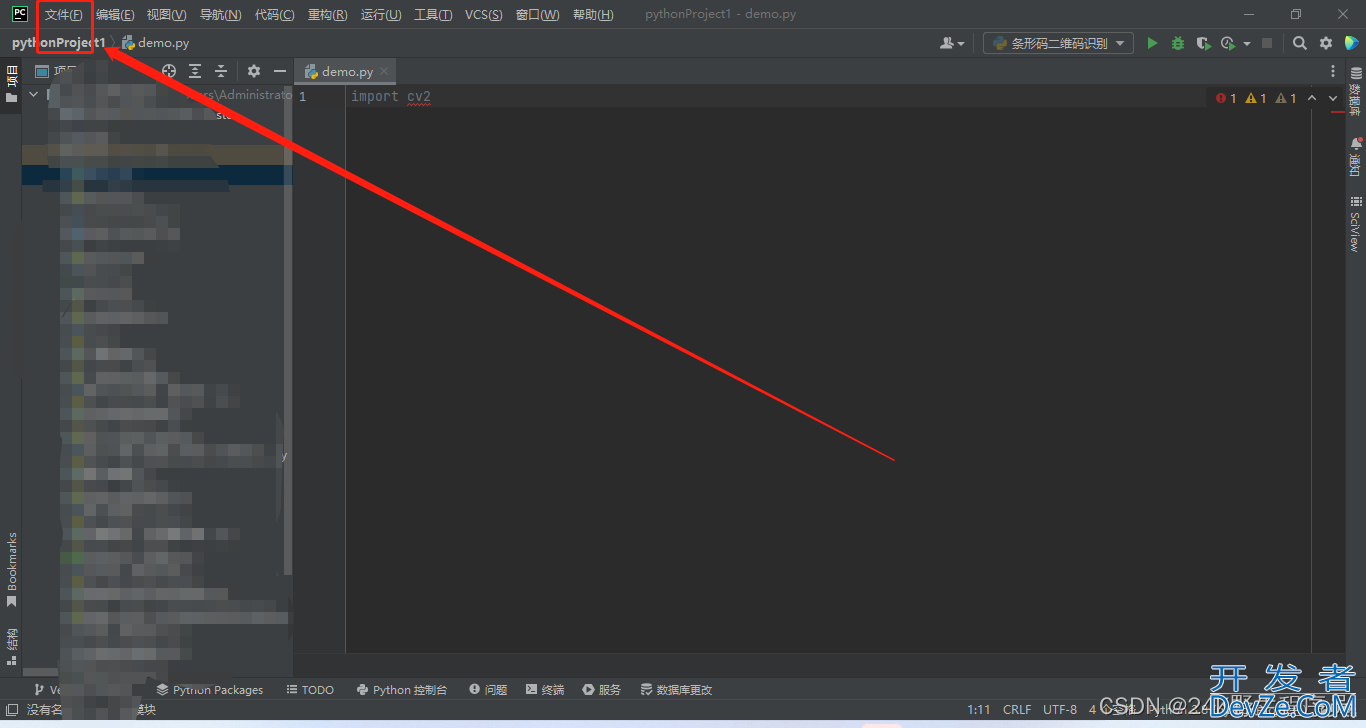
Task: Toggle the 结构 structure tool window
Action: pyautogui.click(x=11, y=647)
